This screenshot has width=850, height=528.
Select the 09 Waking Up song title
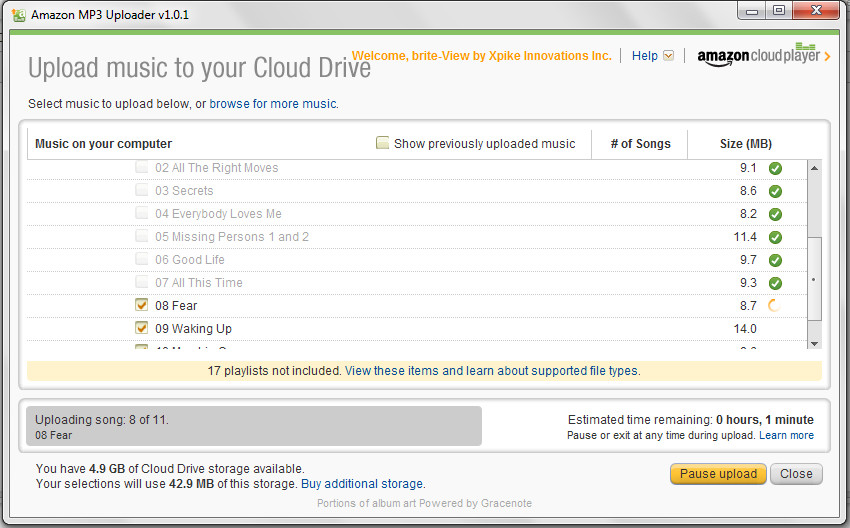tap(194, 329)
